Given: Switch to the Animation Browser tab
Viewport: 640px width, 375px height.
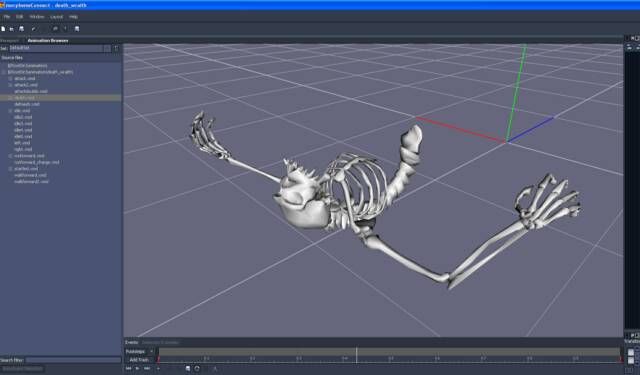Looking at the screenshot, I should (x=48, y=40).
